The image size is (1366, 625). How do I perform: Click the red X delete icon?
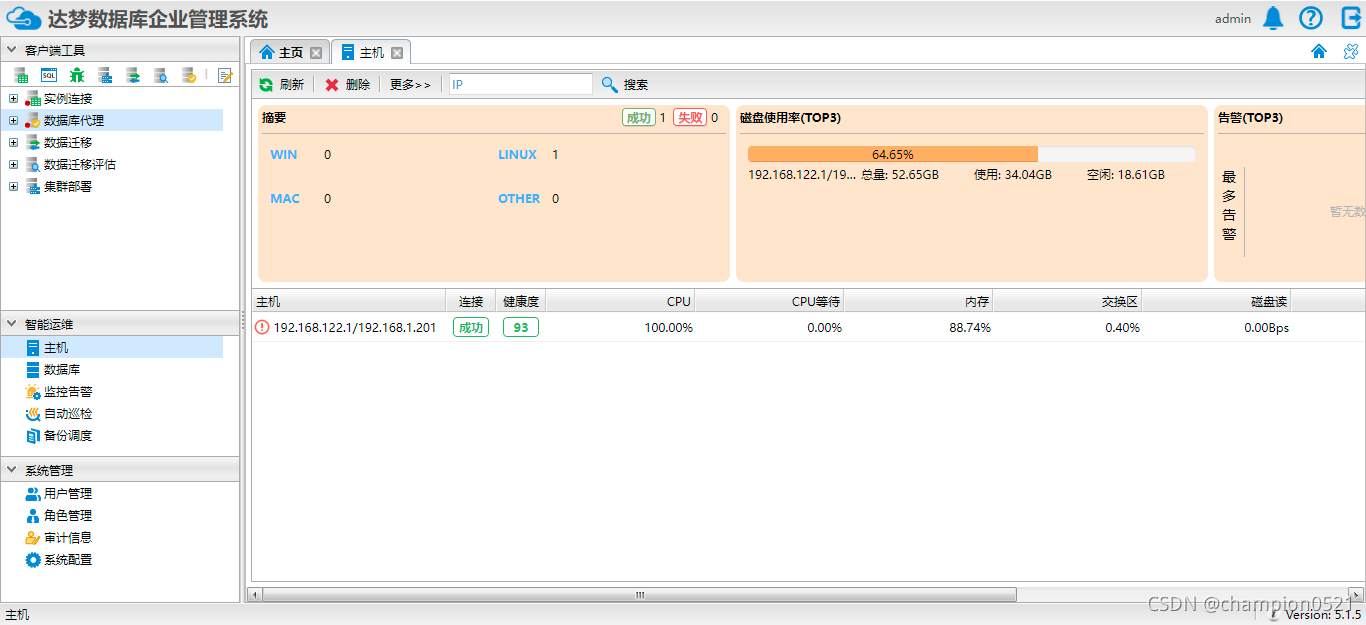(332, 85)
